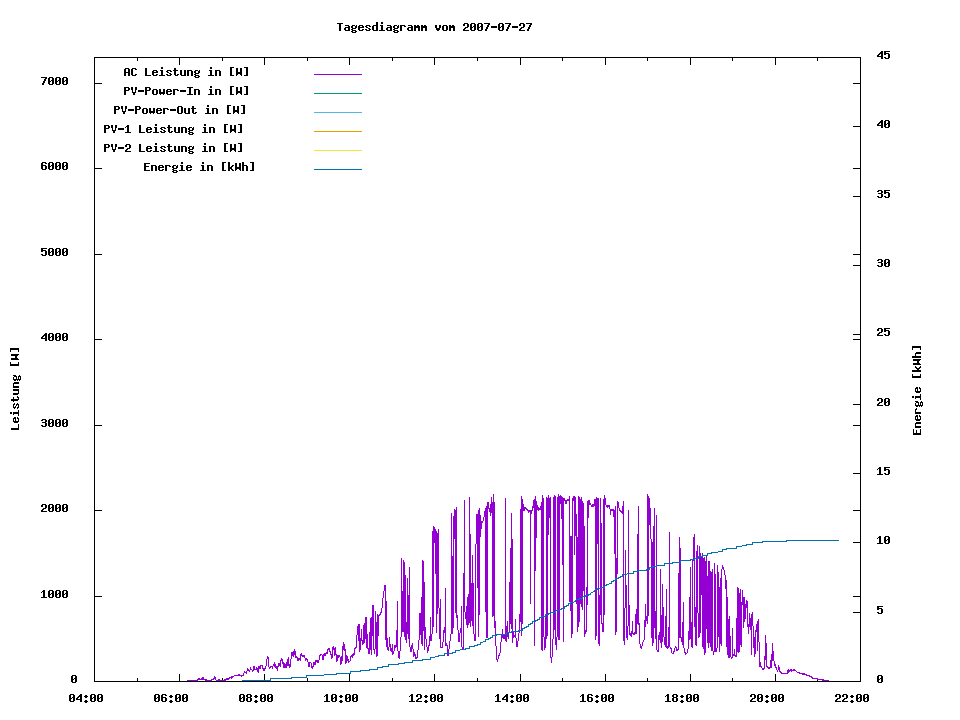Click the blue PV-Power-Out legend line sample
Image resolution: width=960 pixels, height=720 pixels.
coord(337,112)
